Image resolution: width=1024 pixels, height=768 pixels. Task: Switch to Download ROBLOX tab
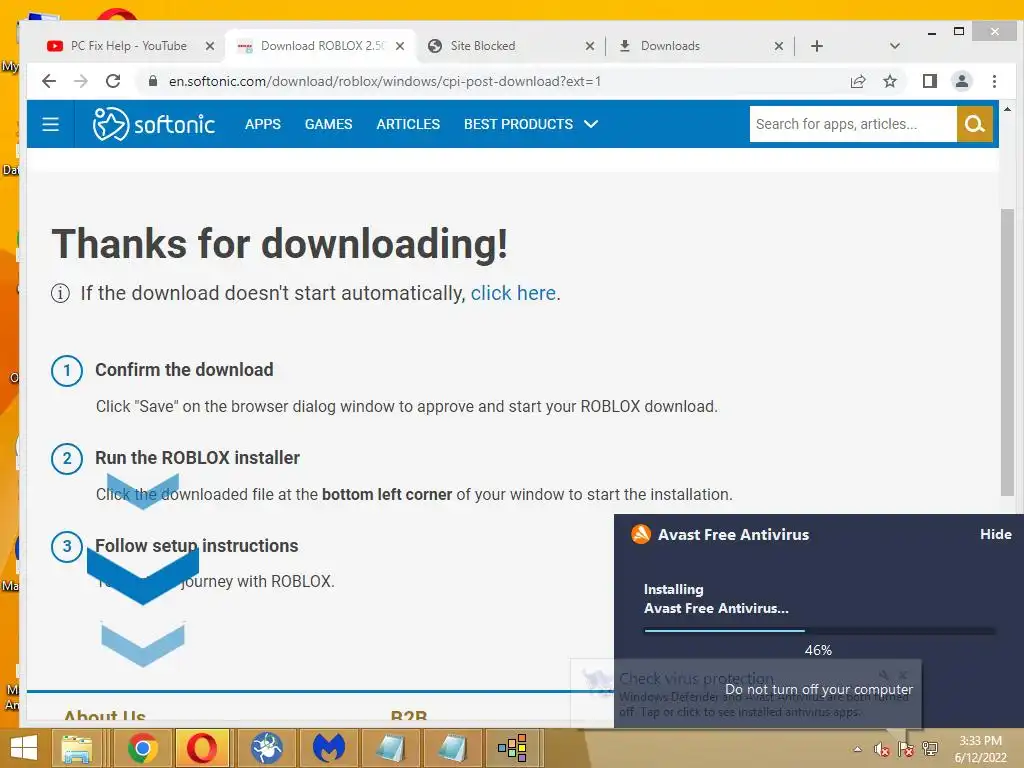click(321, 46)
